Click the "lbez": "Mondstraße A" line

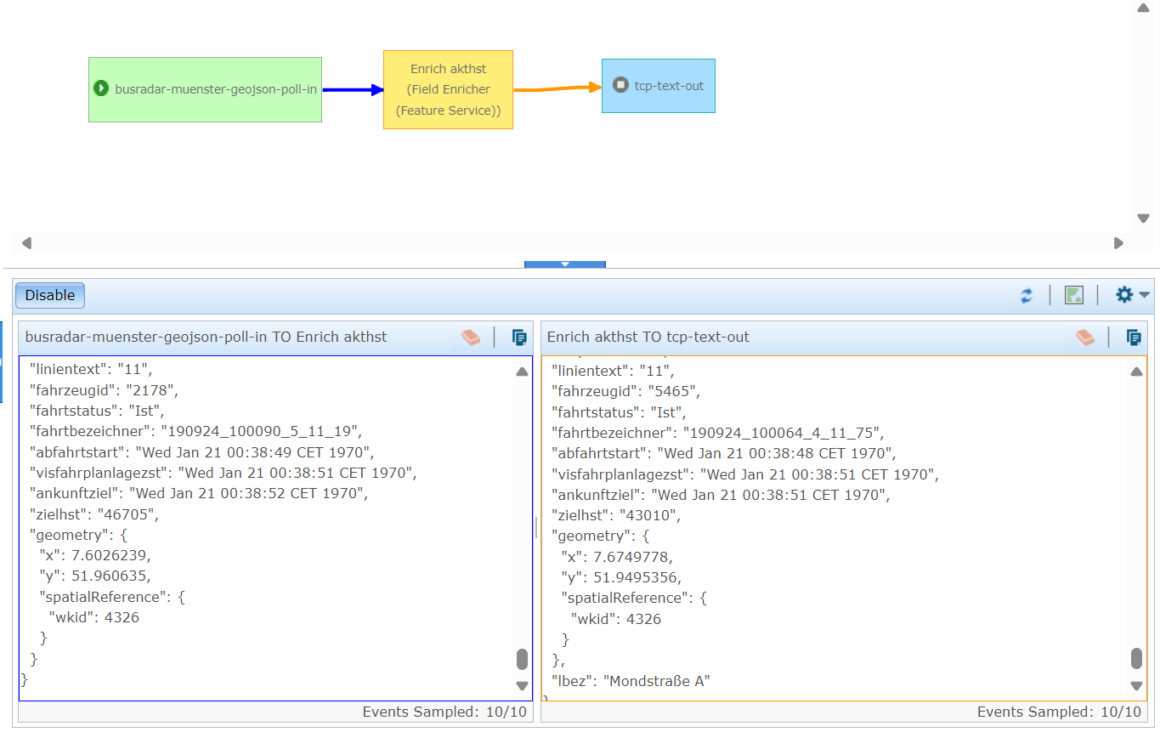[630, 681]
